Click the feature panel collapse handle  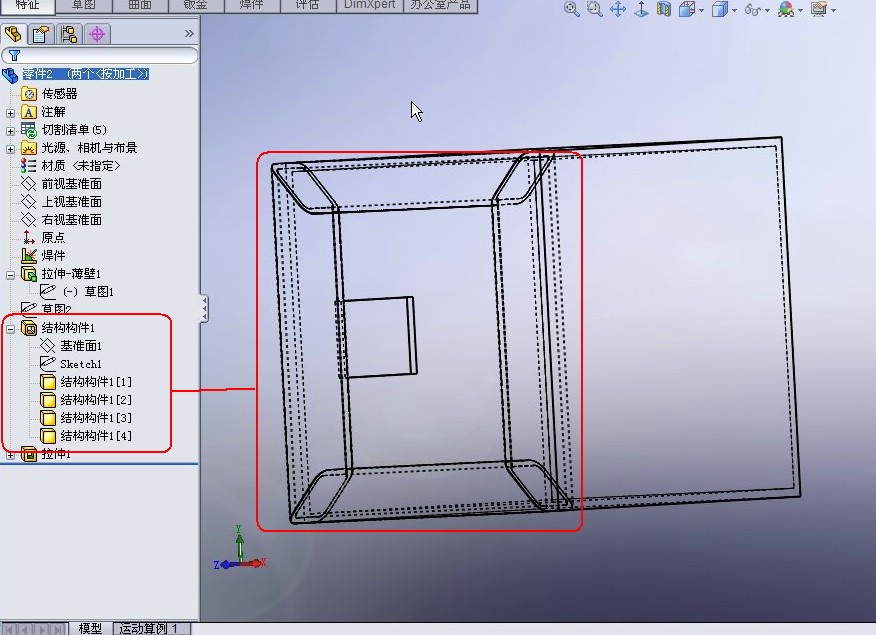pos(204,308)
